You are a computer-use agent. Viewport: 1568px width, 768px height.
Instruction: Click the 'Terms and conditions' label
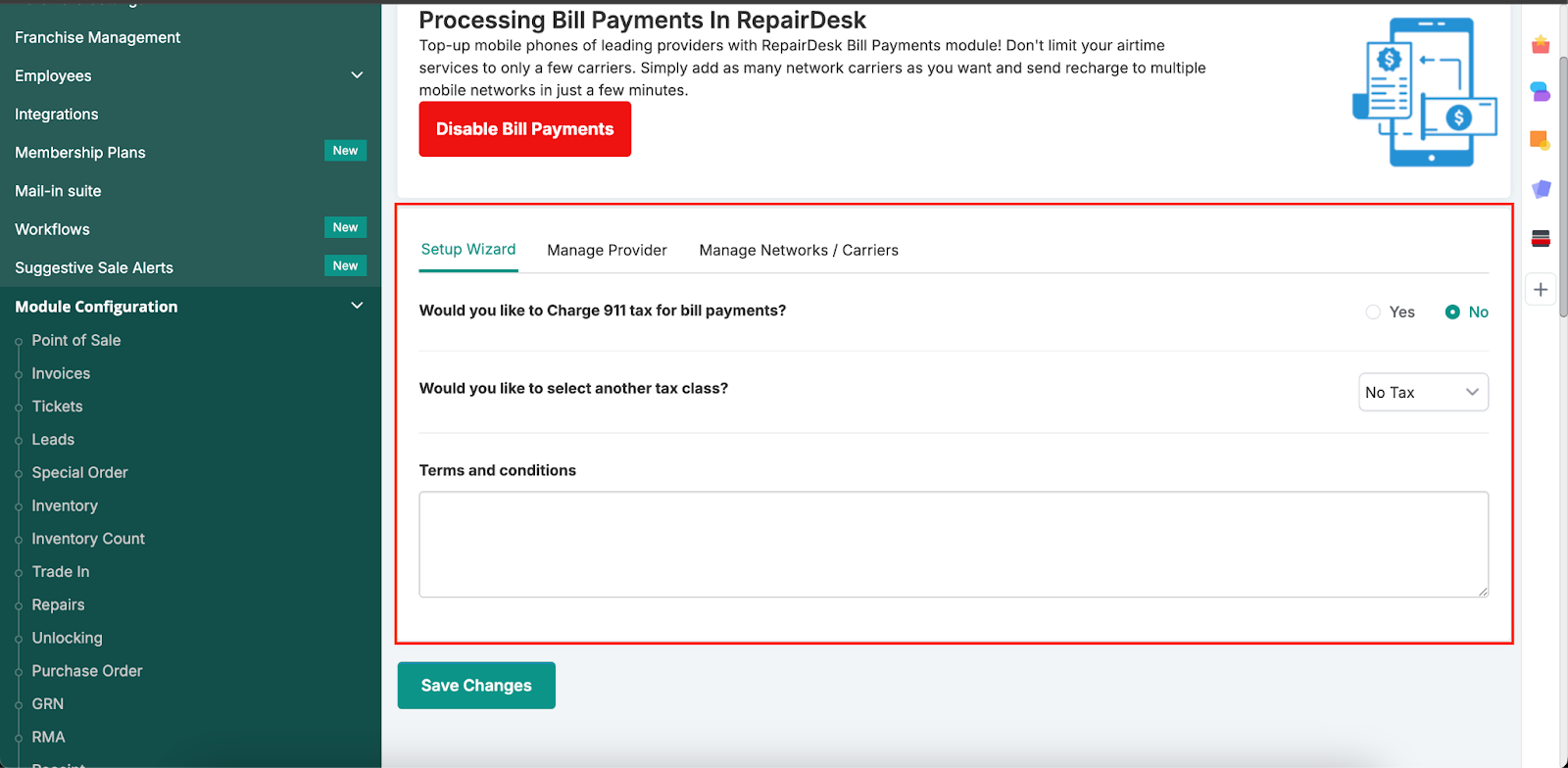coord(498,470)
